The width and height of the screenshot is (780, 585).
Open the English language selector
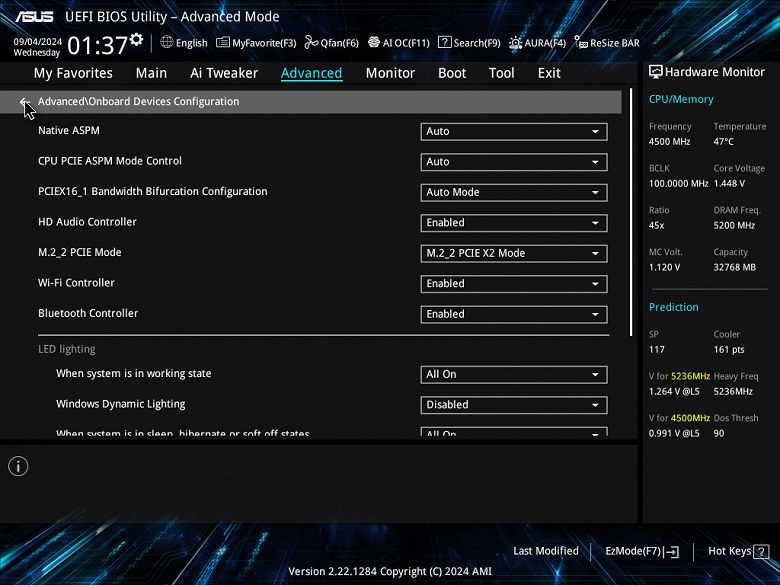tap(184, 43)
